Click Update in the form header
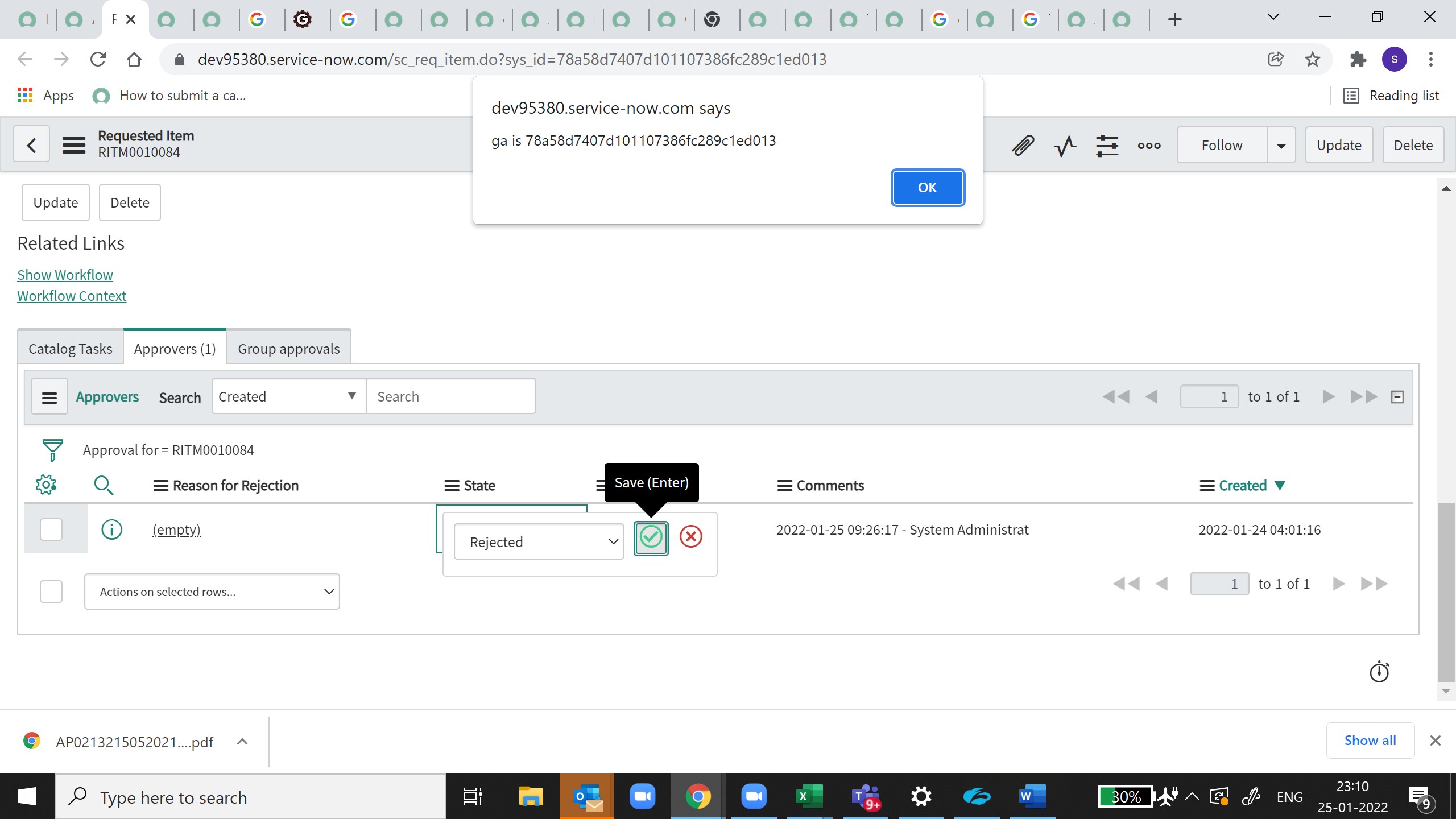 tap(1339, 145)
